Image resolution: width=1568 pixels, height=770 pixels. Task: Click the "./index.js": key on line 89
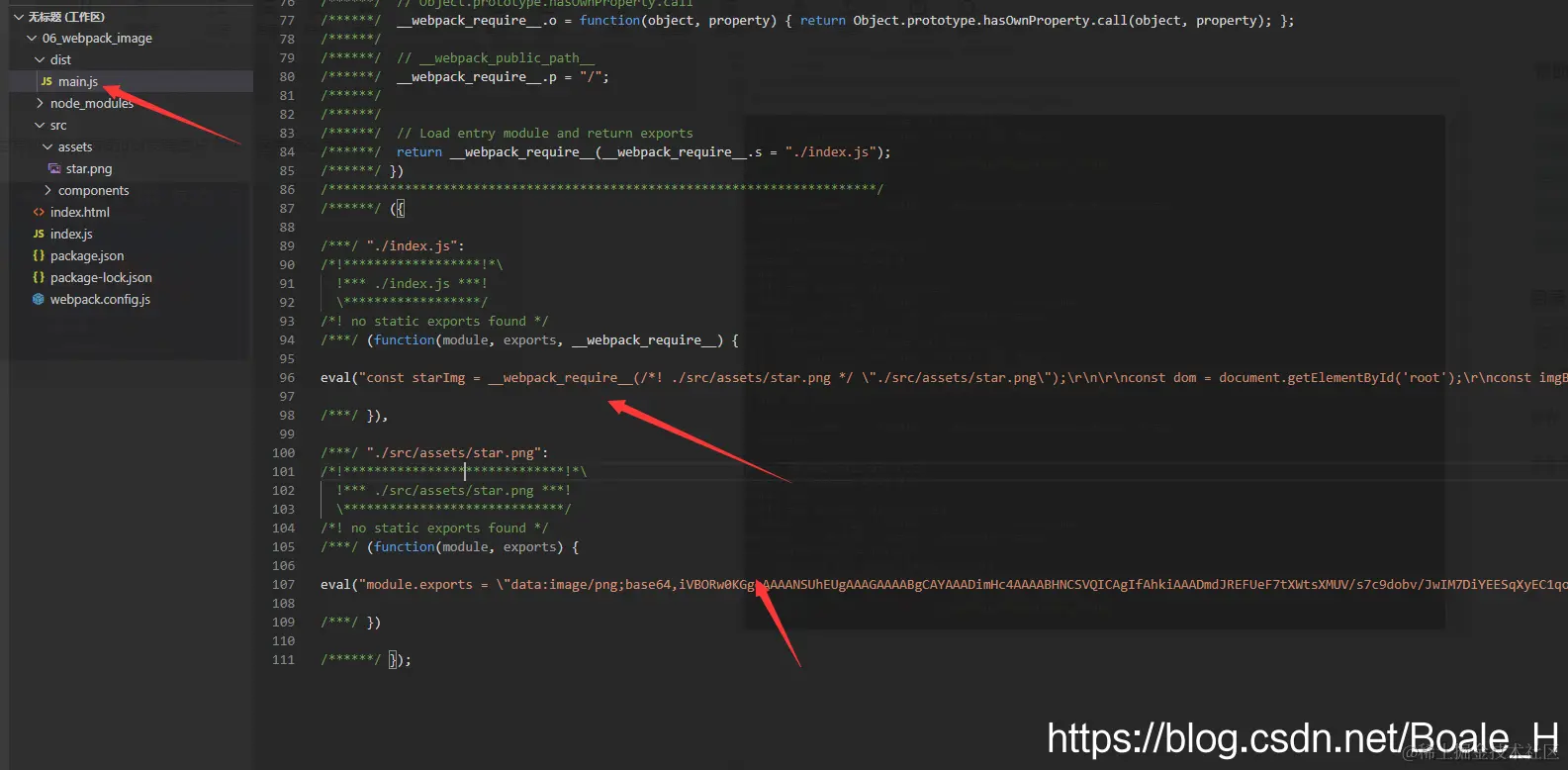(x=415, y=246)
